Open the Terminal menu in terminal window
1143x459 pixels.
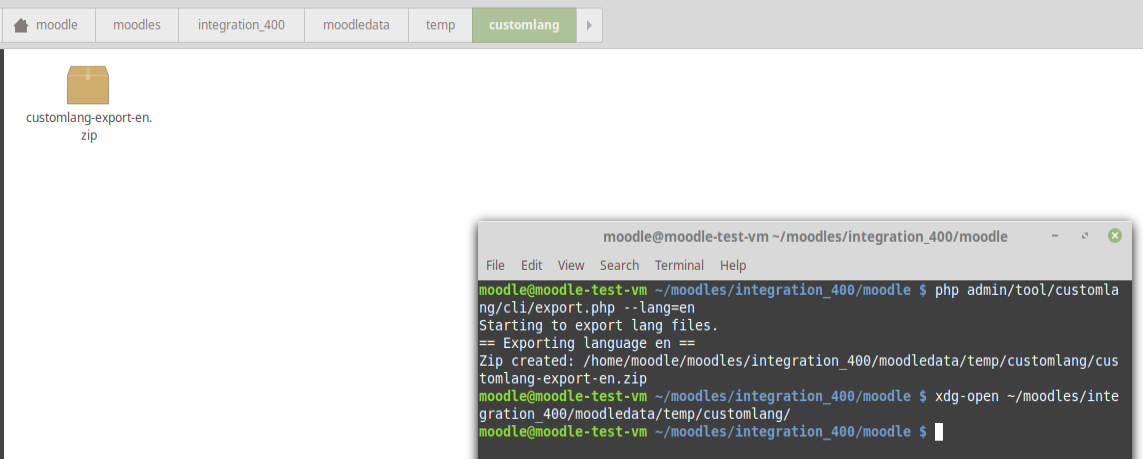click(679, 265)
